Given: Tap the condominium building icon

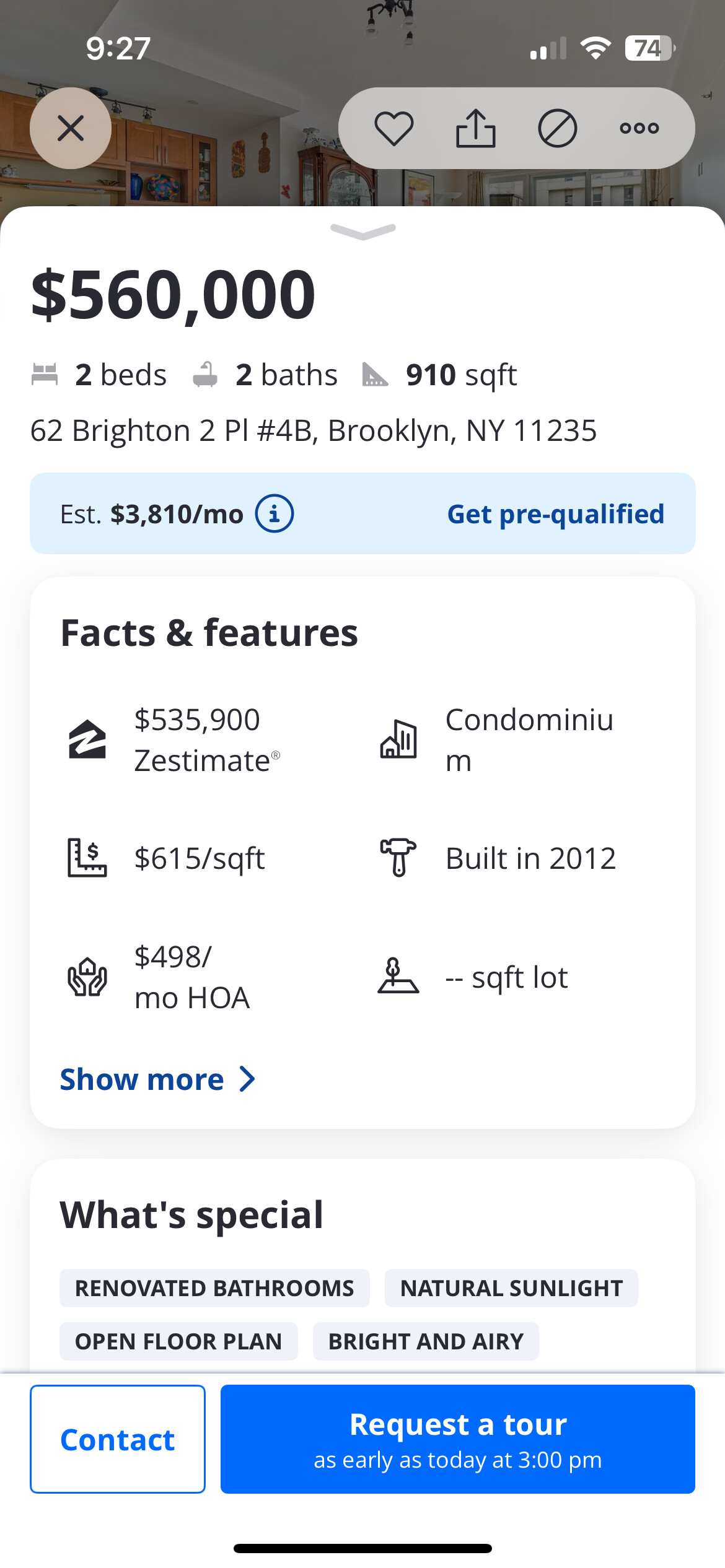Looking at the screenshot, I should 398,739.
